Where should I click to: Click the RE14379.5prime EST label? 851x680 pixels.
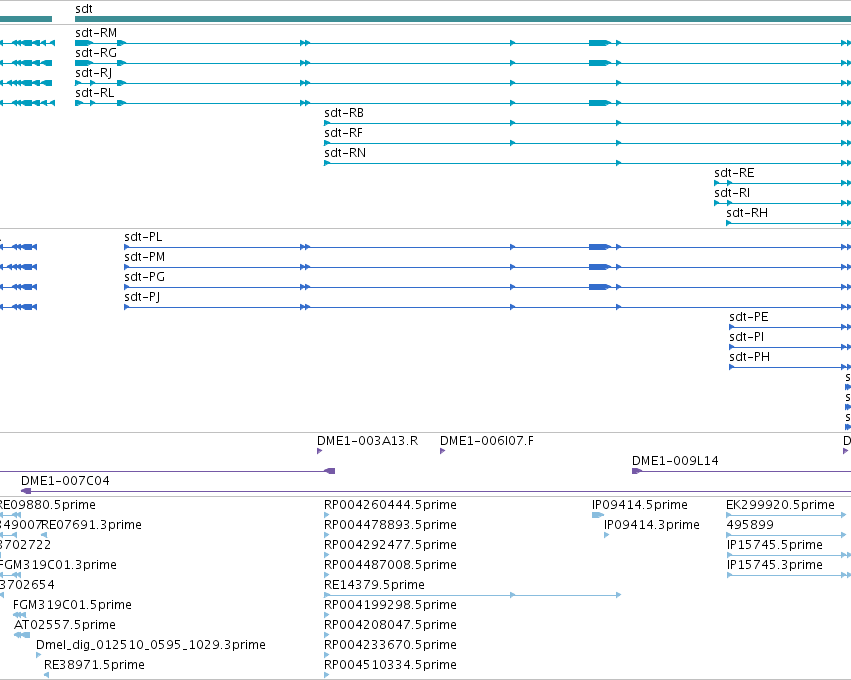374,585
